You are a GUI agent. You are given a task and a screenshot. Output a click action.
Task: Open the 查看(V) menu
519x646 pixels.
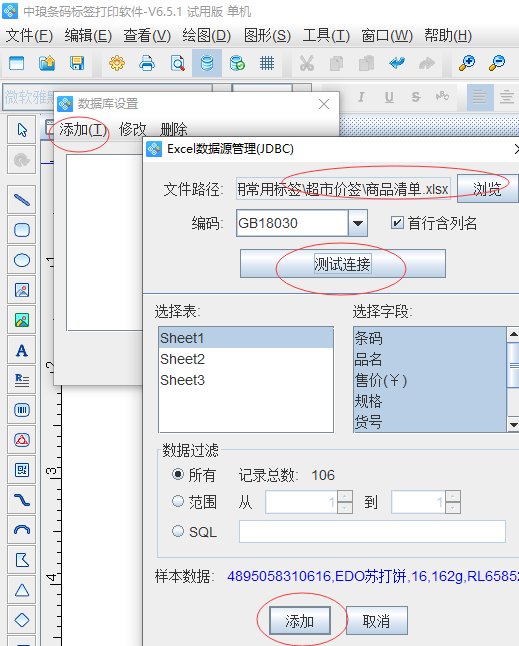point(147,35)
